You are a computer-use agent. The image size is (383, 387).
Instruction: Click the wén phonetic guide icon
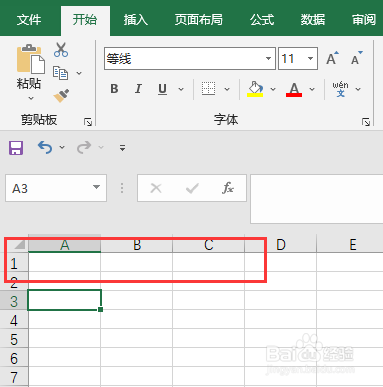click(340, 89)
